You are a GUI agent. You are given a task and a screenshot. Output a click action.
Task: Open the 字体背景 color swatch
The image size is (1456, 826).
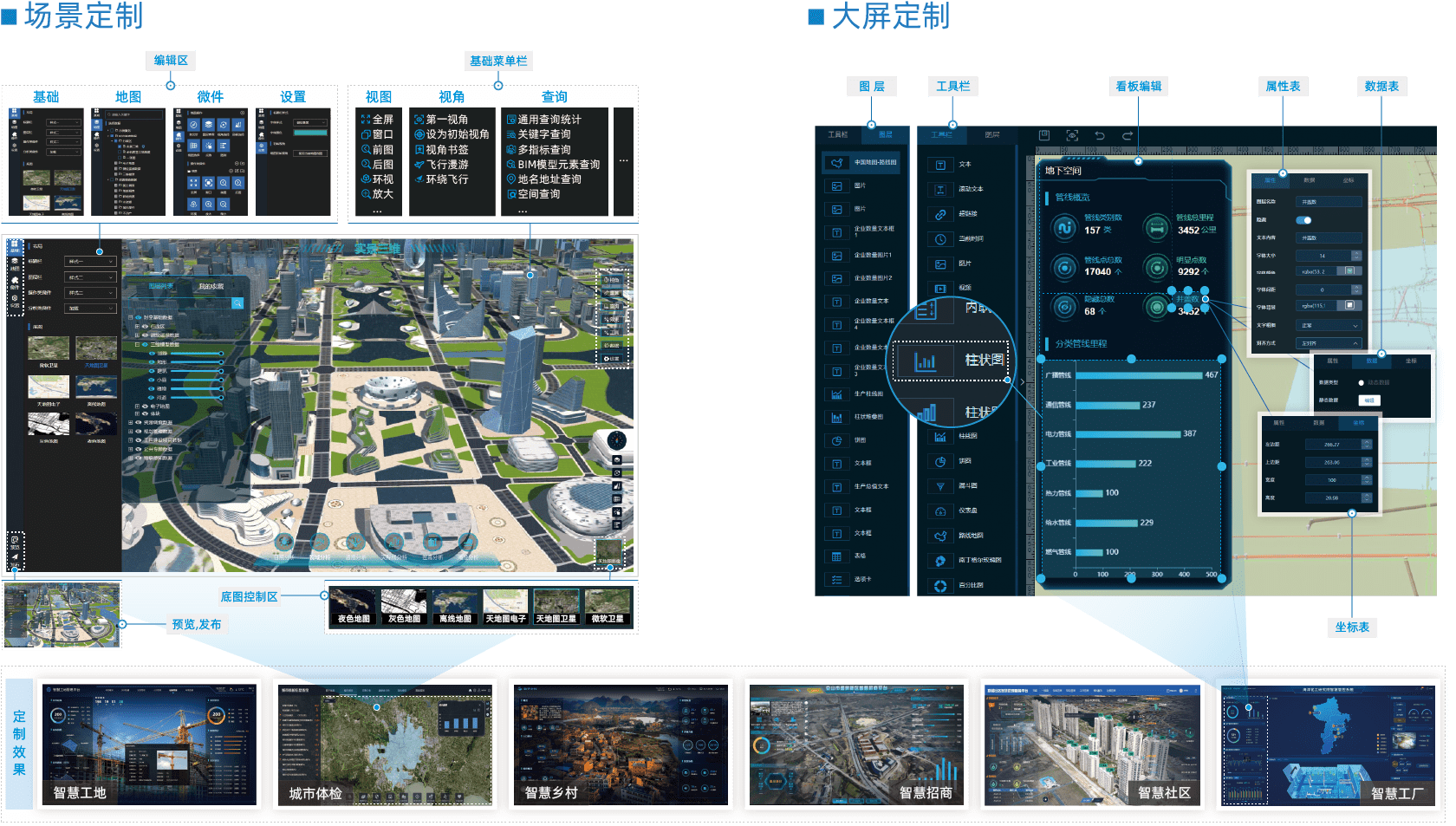[x=1349, y=305]
